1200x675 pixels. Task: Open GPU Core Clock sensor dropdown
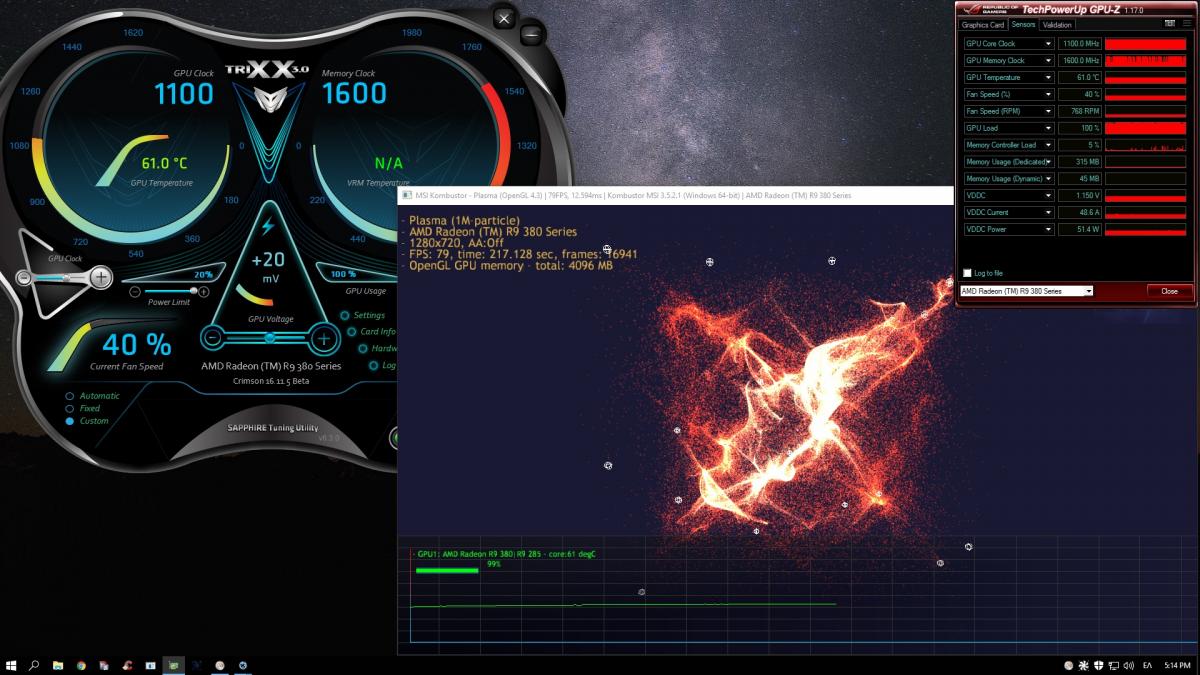pos(1049,44)
